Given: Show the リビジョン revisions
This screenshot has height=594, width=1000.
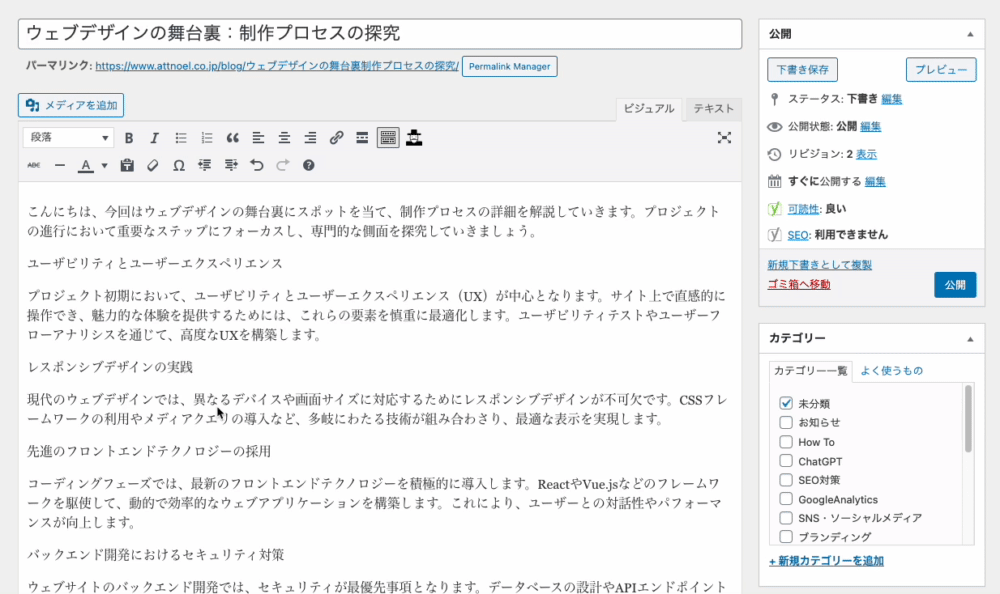Looking at the screenshot, I should (x=866, y=154).
